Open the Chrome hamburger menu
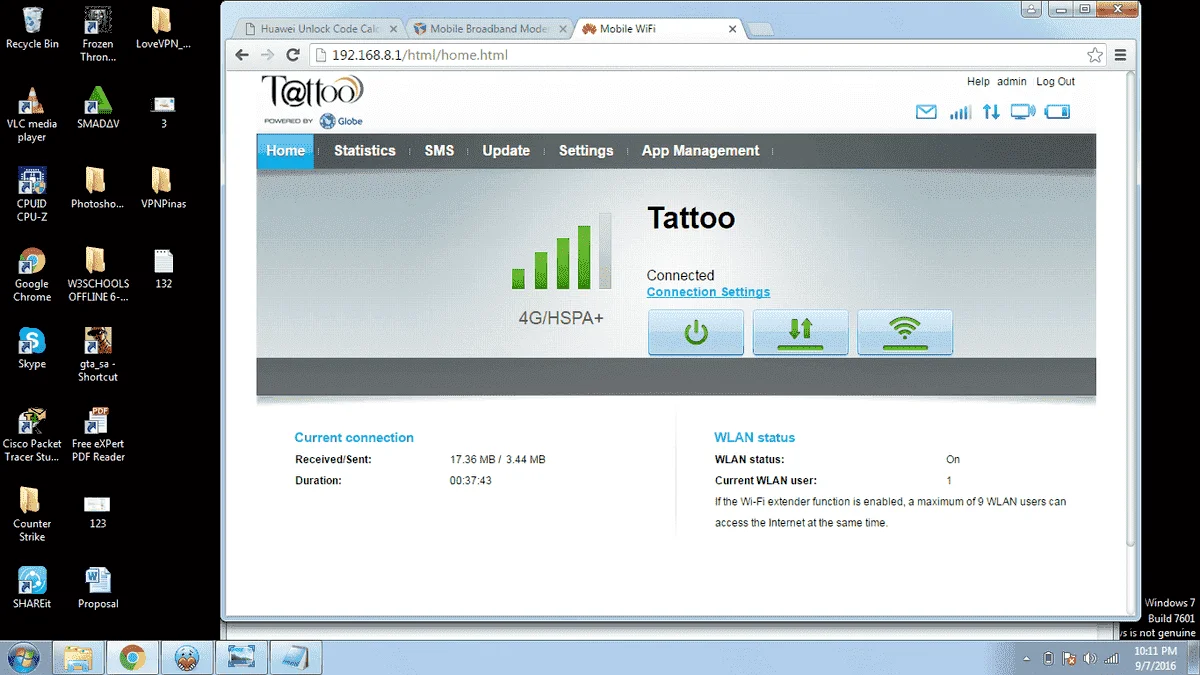This screenshot has width=1200, height=675. tap(1121, 55)
